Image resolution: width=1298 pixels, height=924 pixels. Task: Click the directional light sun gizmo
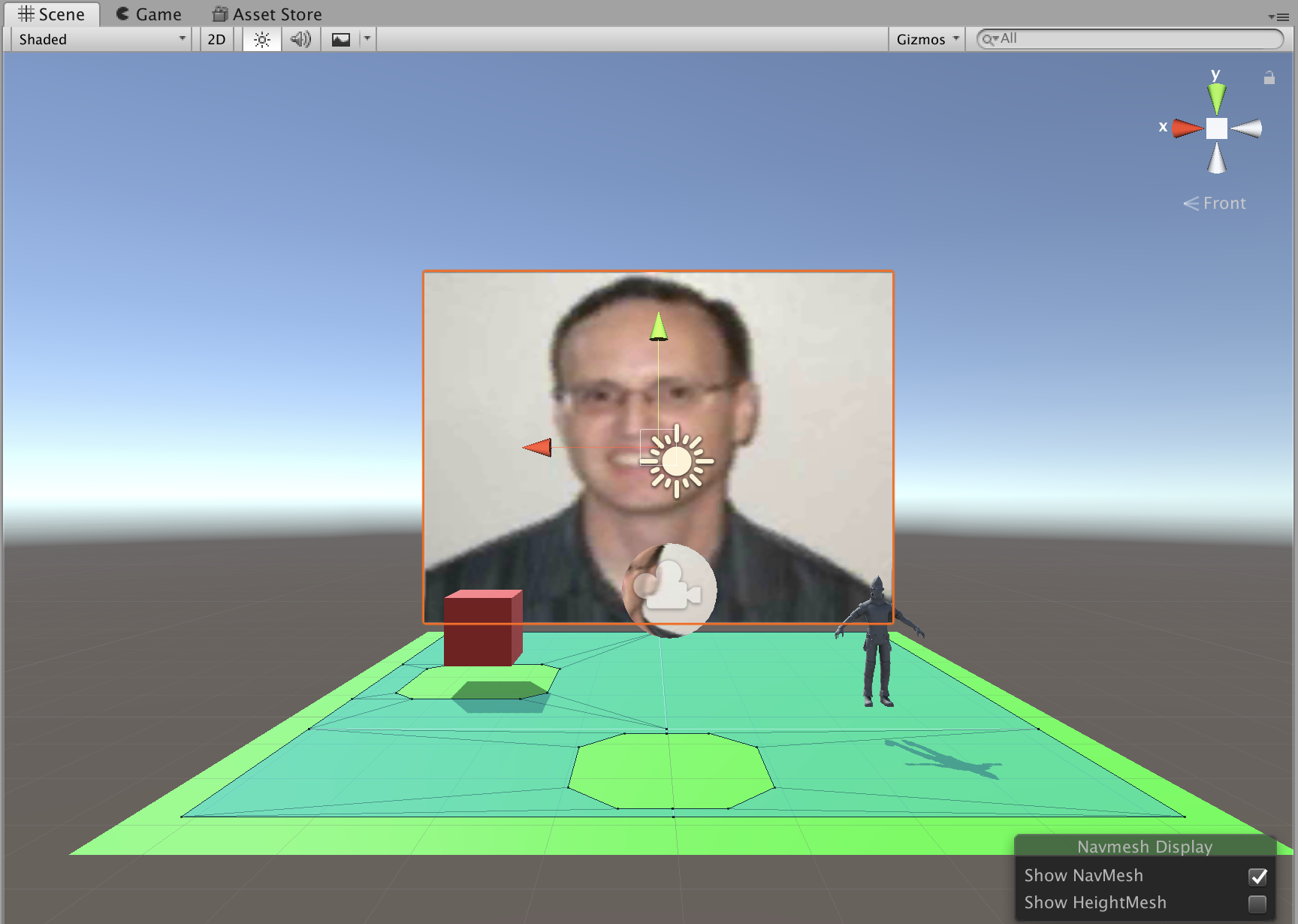click(x=677, y=461)
